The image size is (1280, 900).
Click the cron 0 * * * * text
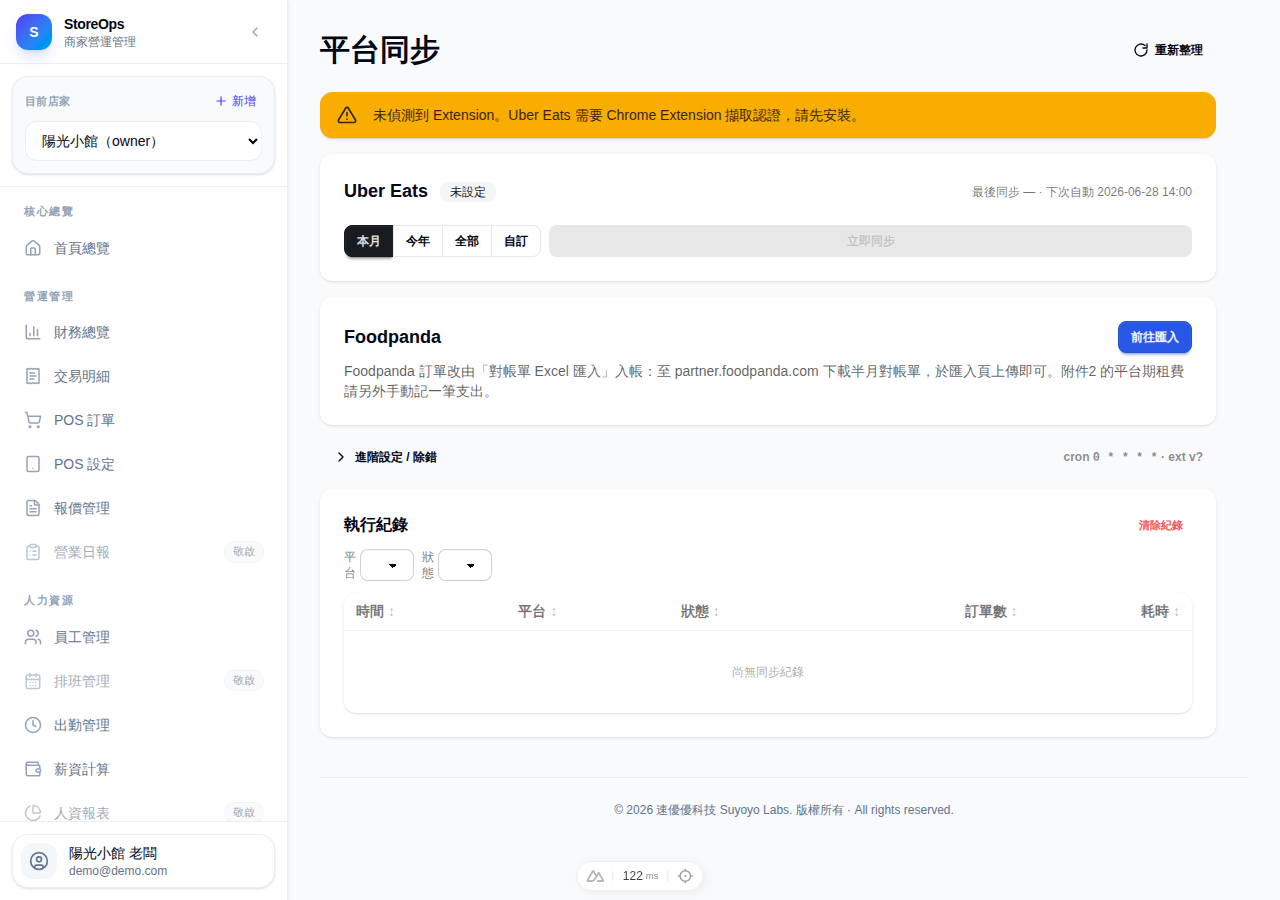[x=1110, y=457]
